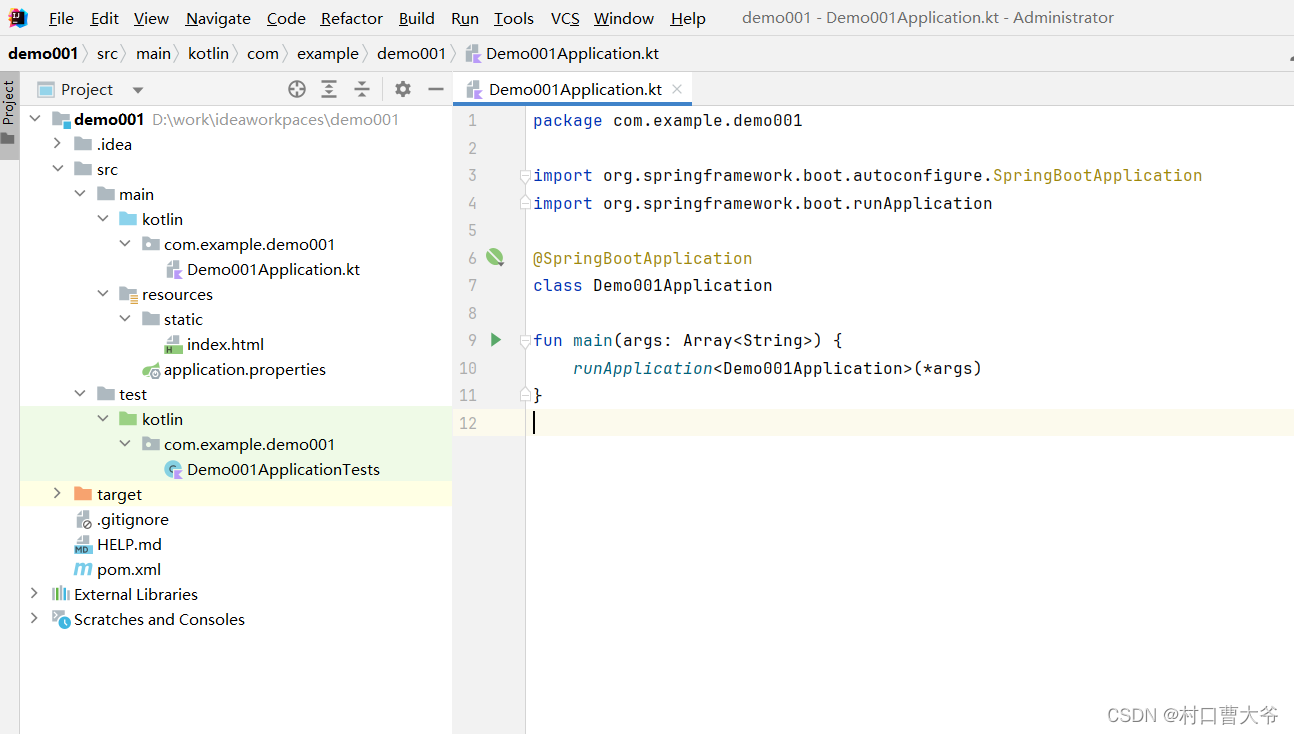Expand All nodes in Project tree
1294x734 pixels.
coord(329,89)
